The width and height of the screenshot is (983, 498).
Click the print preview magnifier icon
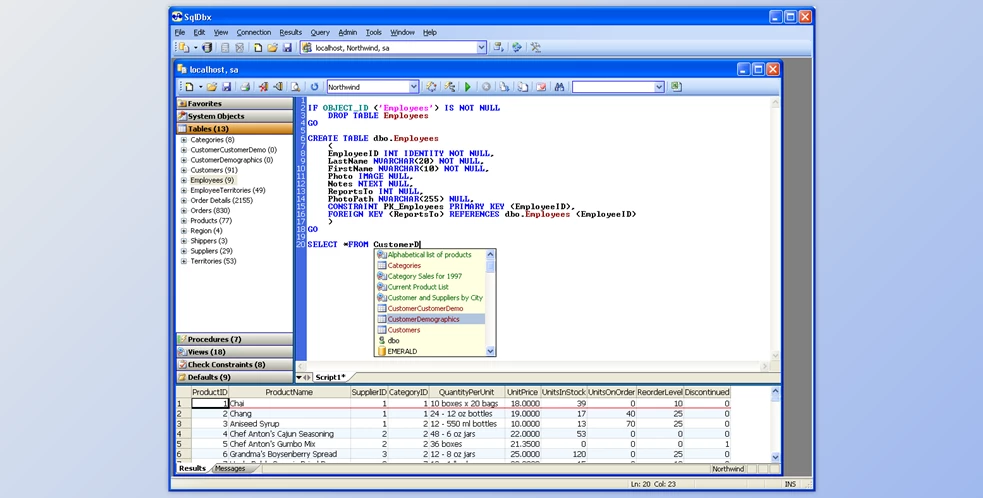pyautogui.click(x=295, y=87)
